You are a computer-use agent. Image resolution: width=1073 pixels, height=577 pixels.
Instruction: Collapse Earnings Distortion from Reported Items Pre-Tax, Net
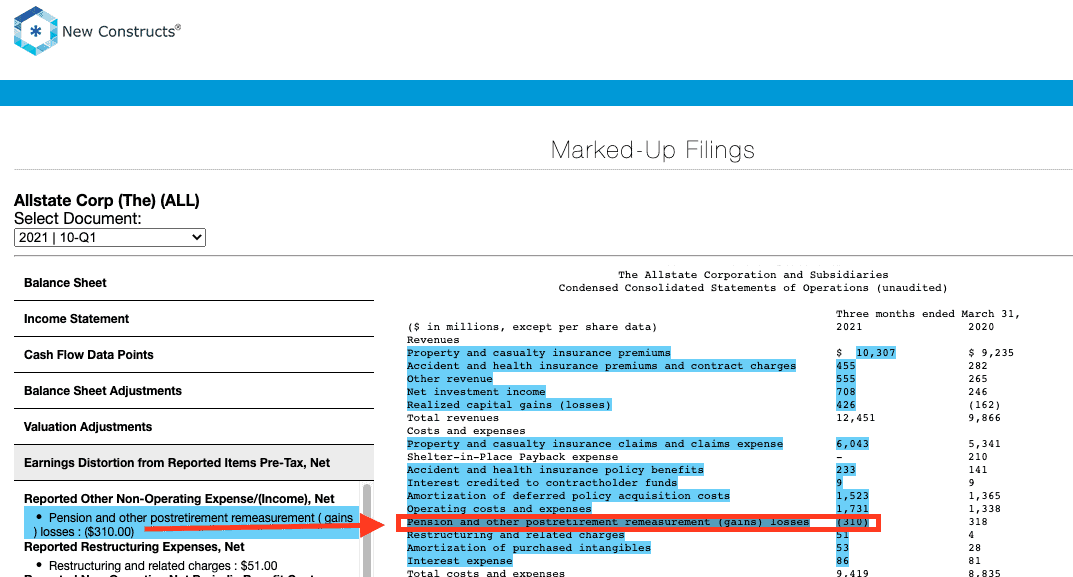pos(194,463)
